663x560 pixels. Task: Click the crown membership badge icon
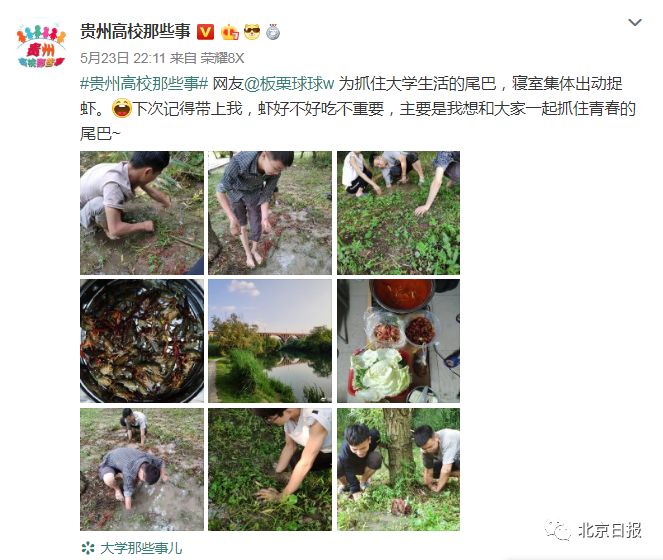tap(230, 32)
